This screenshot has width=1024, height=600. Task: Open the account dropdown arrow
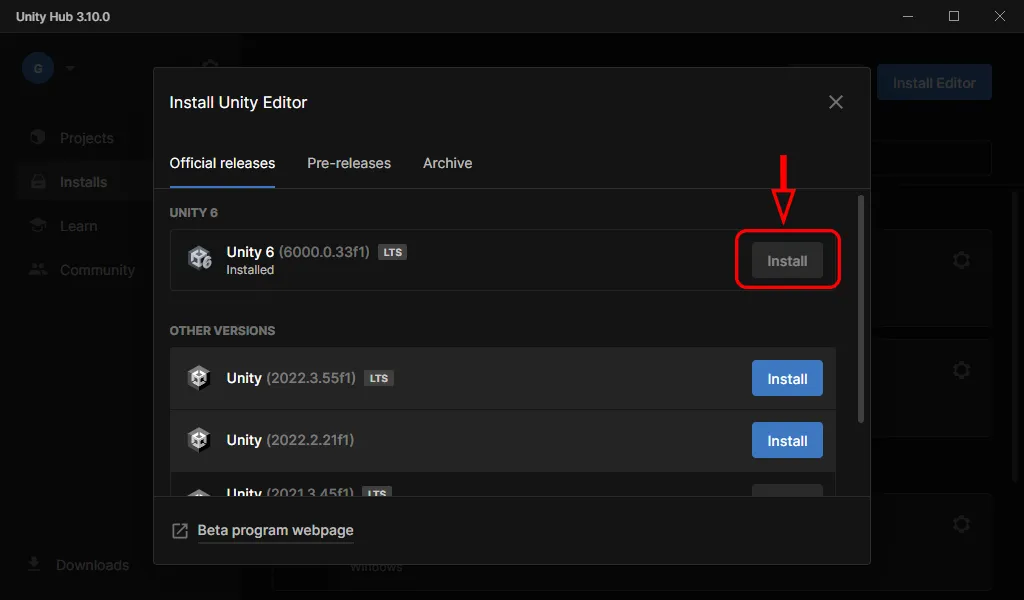coord(70,69)
